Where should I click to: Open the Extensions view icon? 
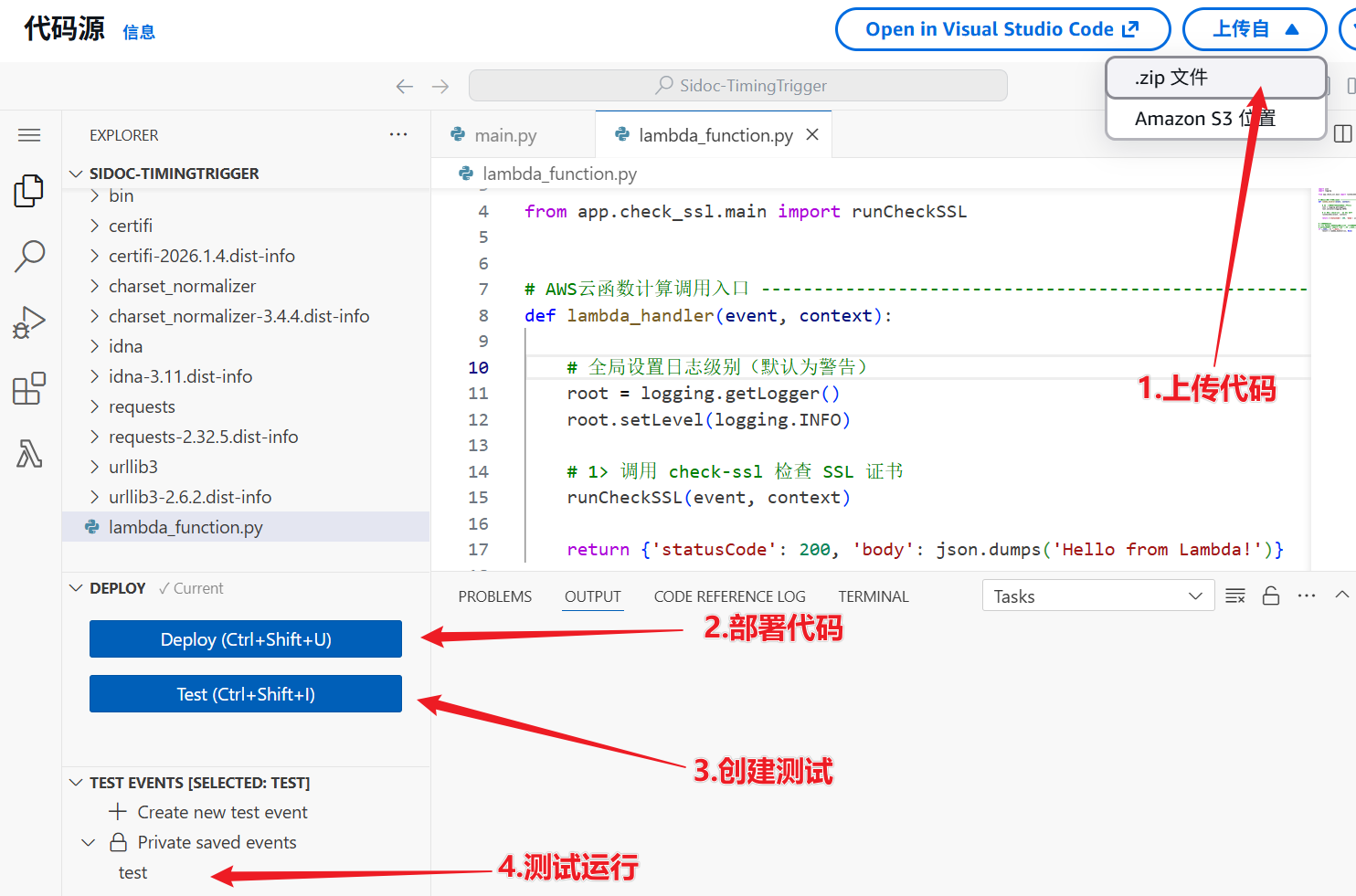tap(29, 388)
